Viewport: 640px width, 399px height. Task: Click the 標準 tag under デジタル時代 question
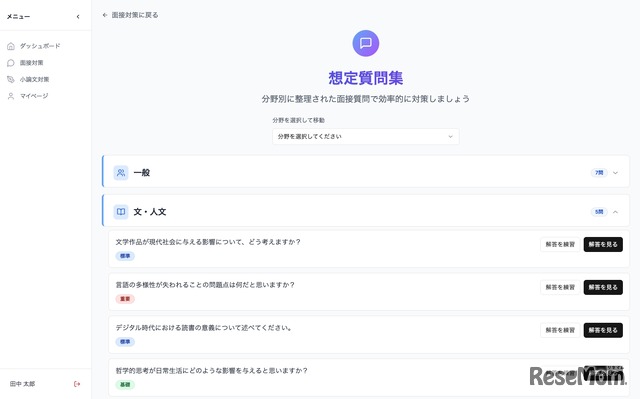coord(125,342)
